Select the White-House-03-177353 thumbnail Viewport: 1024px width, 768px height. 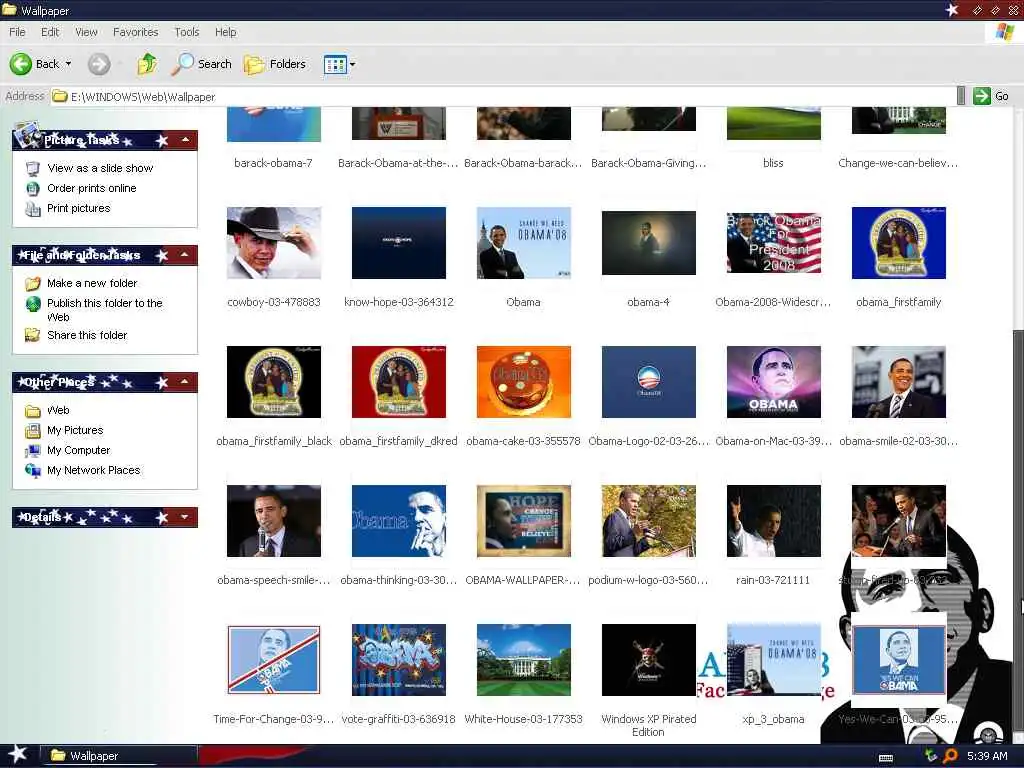coord(524,660)
